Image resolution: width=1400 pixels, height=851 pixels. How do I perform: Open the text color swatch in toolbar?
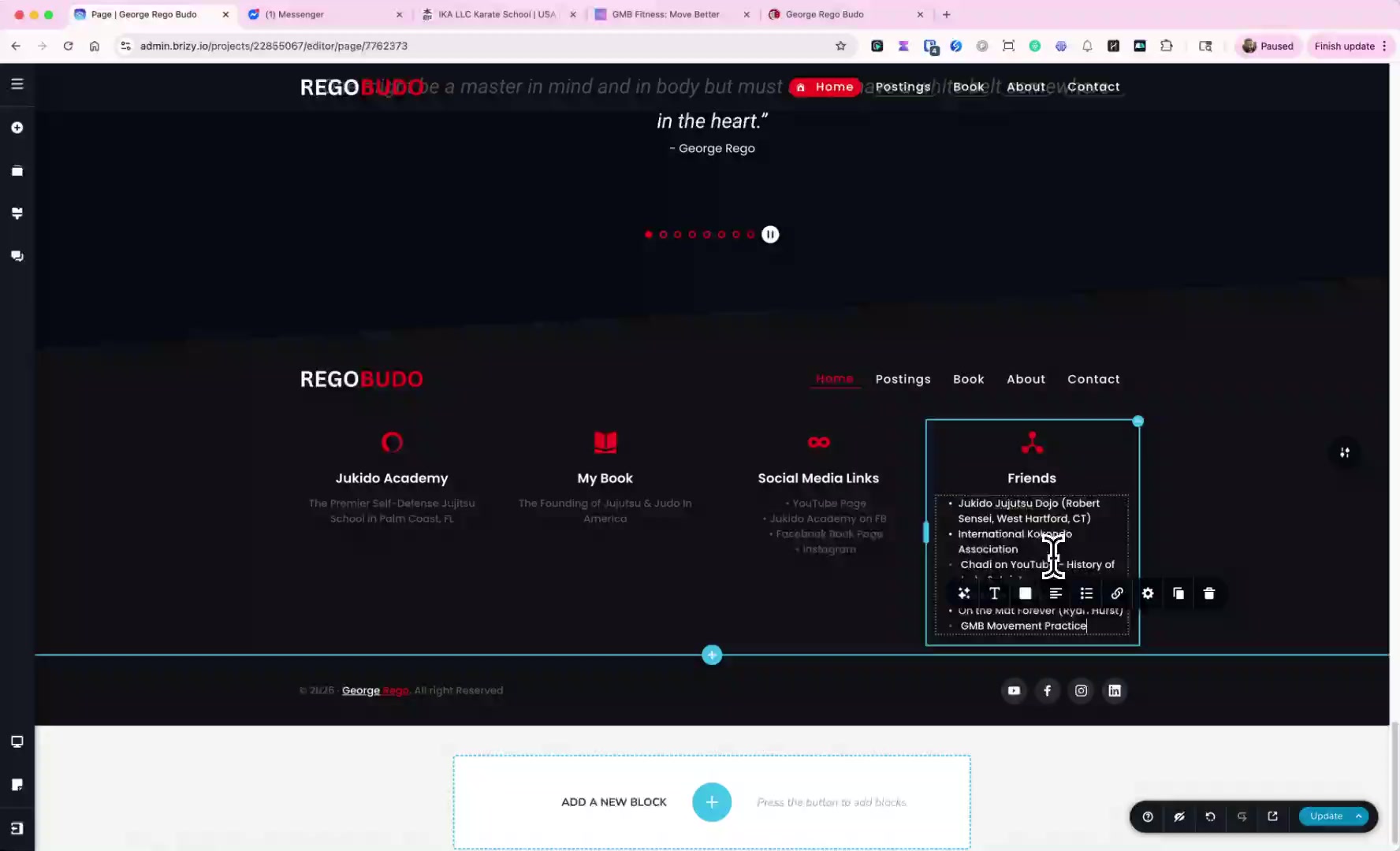1025,593
